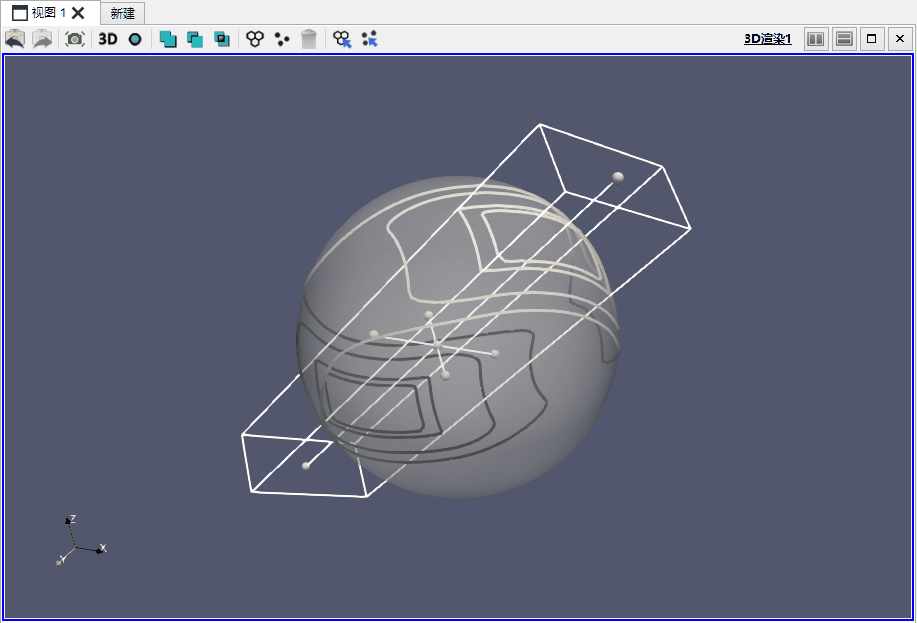Screen dimensions: 917x623
Task: Click the window icon on 视图 1 tab
Action: [20, 13]
